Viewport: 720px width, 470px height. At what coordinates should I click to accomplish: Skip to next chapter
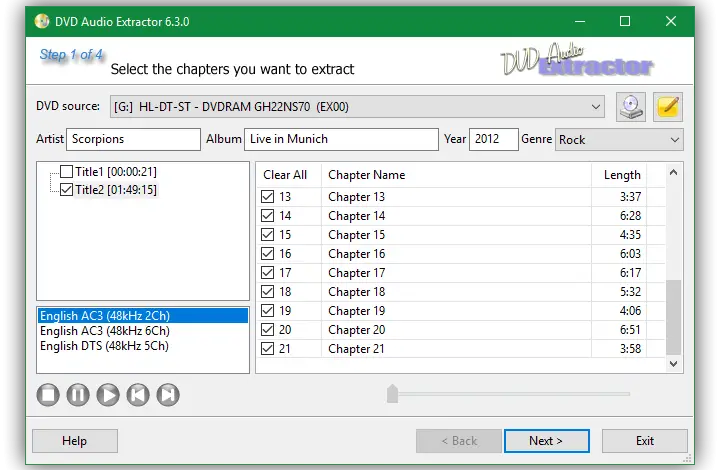click(x=168, y=395)
